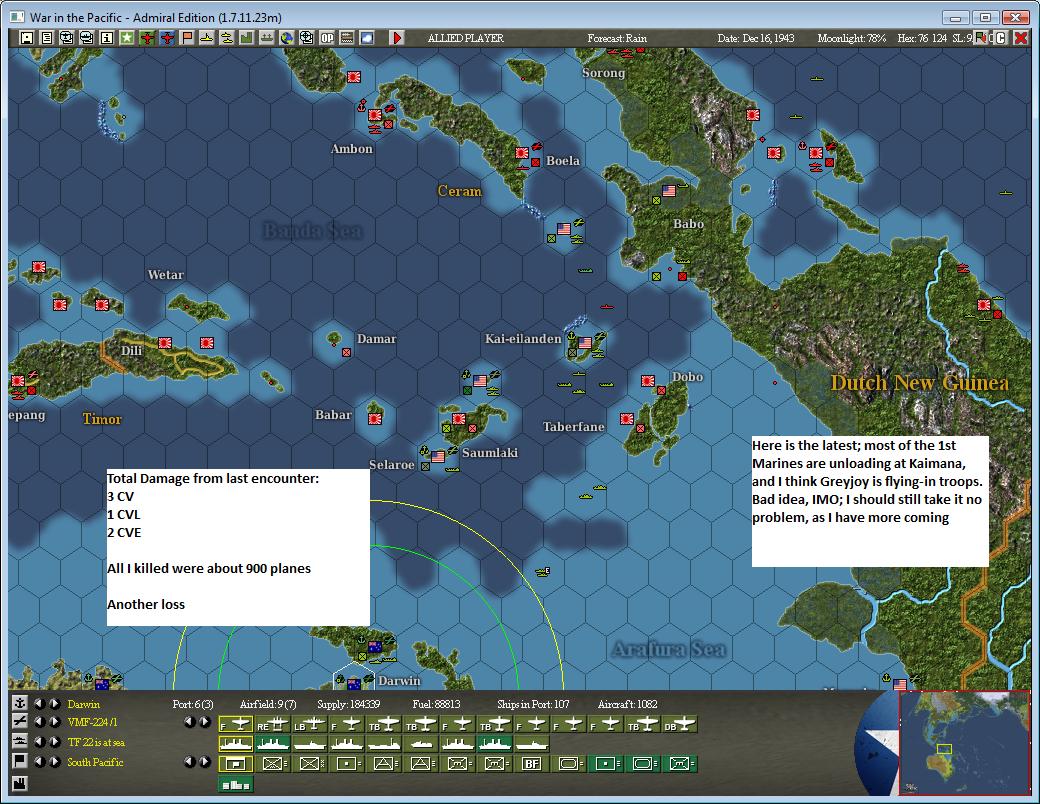This screenshot has height=804, width=1040.
Task: Click the plane icon beside VMF-224
Action: click(20, 722)
